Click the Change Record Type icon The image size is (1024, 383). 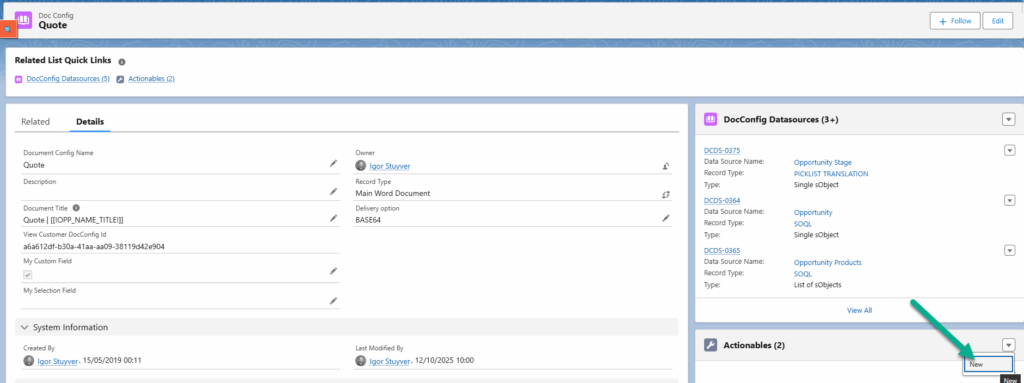[x=665, y=194]
